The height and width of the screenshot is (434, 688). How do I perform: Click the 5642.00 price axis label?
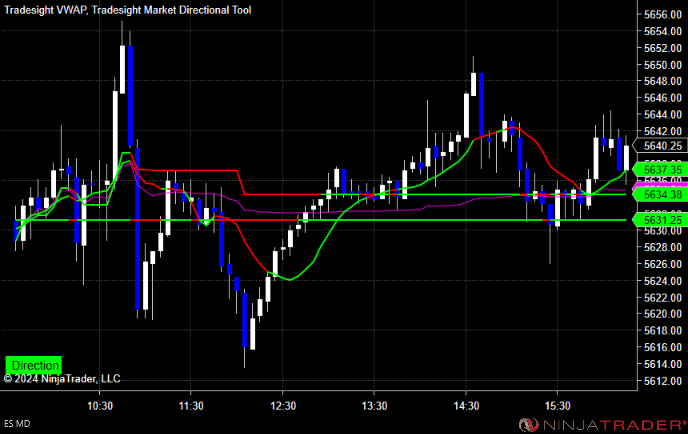663,131
